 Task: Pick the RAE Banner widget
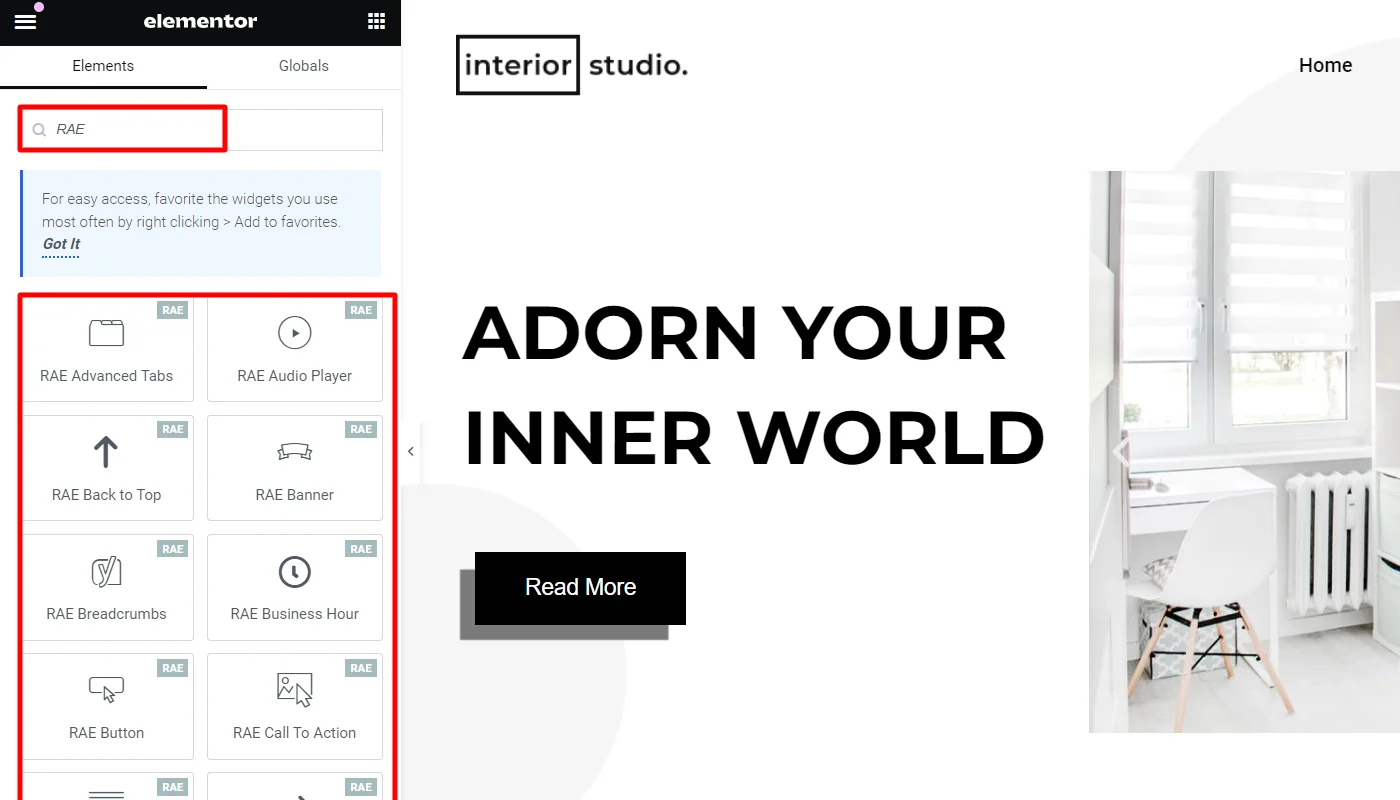click(x=294, y=467)
